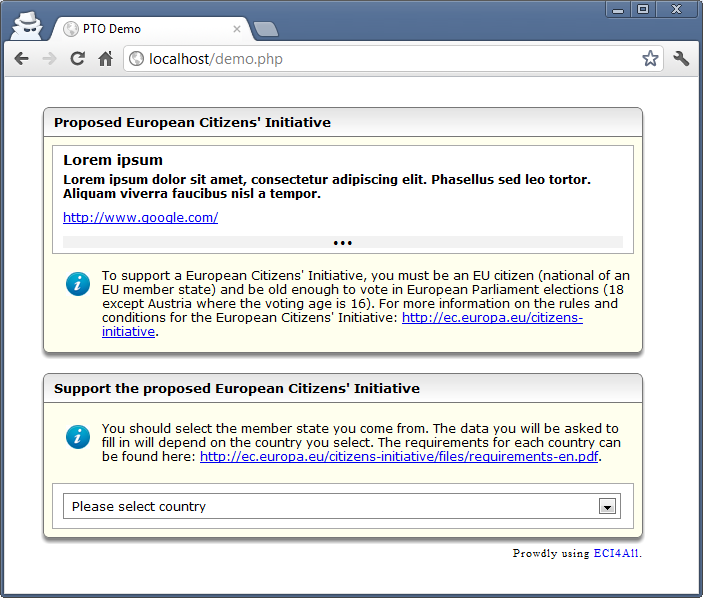Open the wrench settings menu
703x598 pixels.
pyautogui.click(x=682, y=59)
